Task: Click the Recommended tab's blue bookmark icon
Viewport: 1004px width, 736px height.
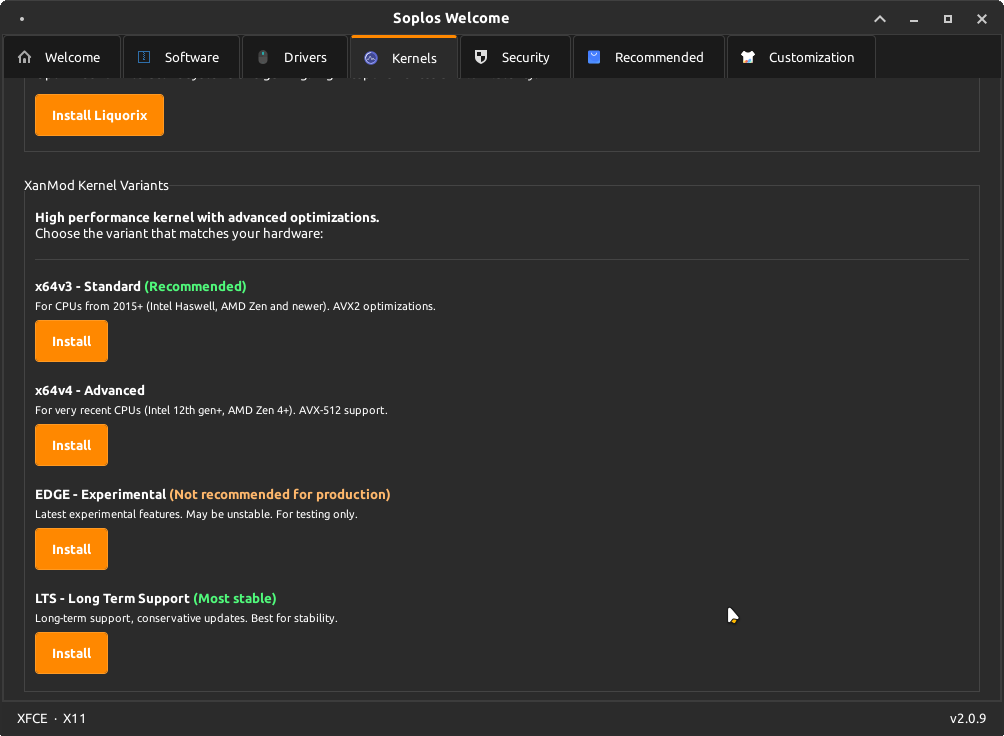Action: (594, 57)
